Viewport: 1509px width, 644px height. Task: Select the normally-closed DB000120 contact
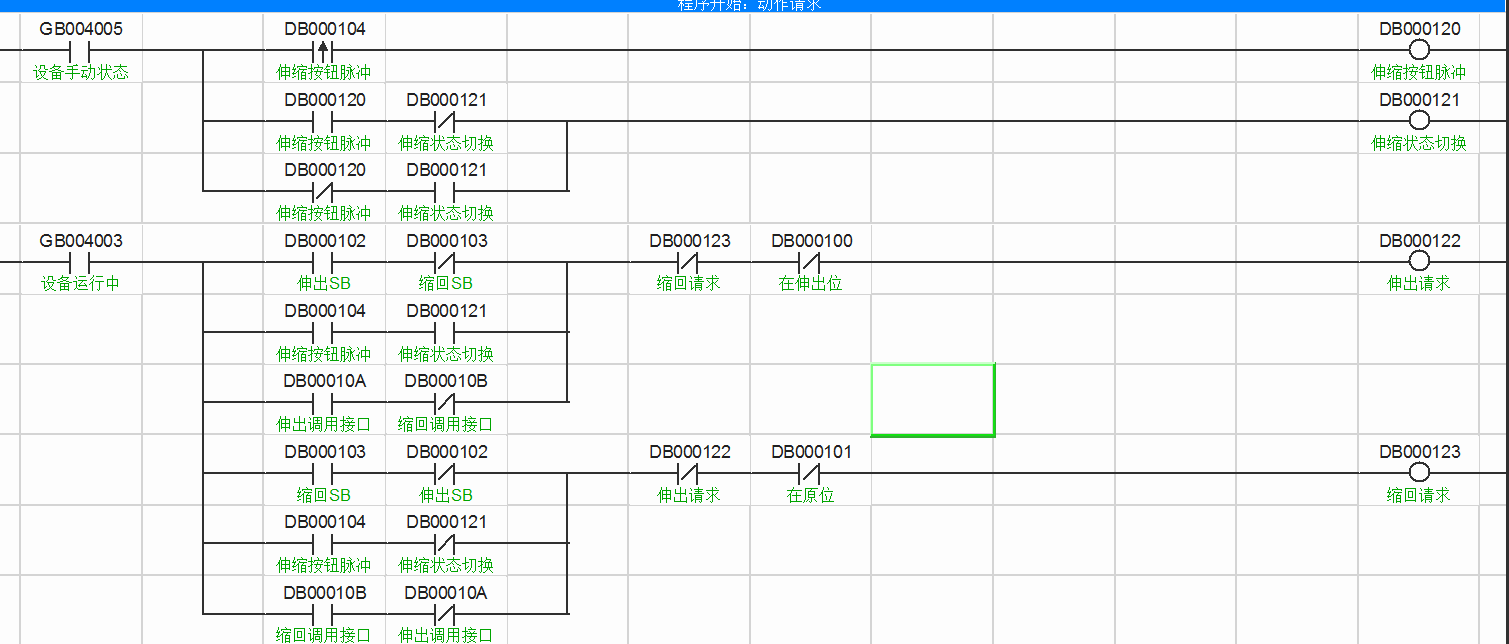[x=323, y=192]
